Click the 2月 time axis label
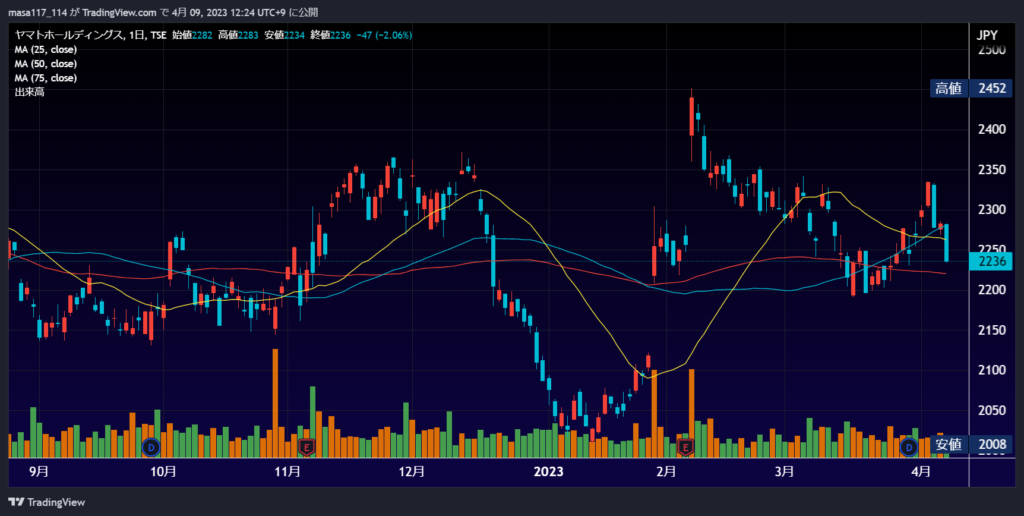Image resolution: width=1024 pixels, height=516 pixels. coord(665,472)
